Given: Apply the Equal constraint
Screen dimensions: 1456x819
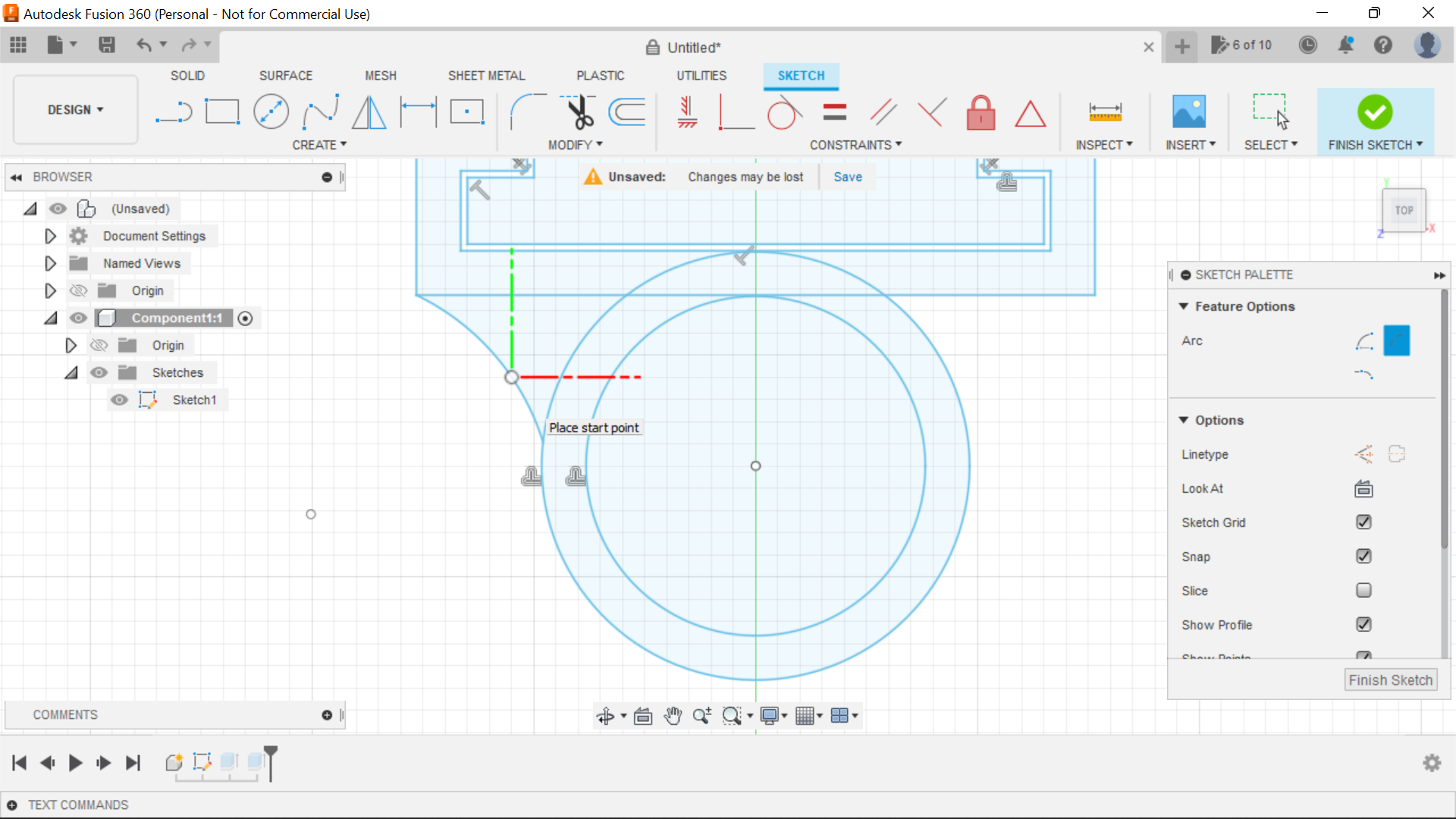Looking at the screenshot, I should click(833, 112).
